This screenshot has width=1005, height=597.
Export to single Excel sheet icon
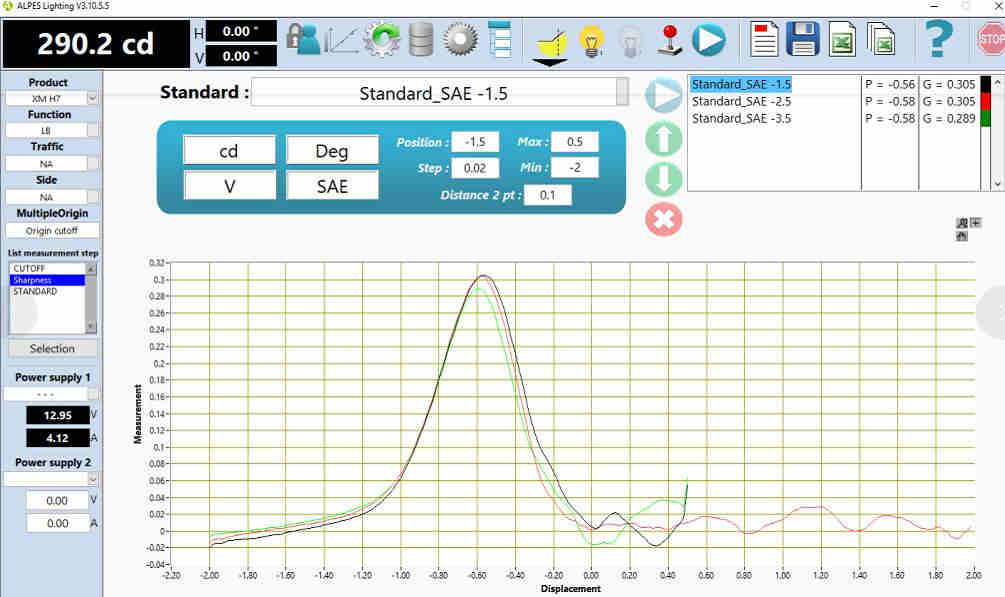[842, 39]
